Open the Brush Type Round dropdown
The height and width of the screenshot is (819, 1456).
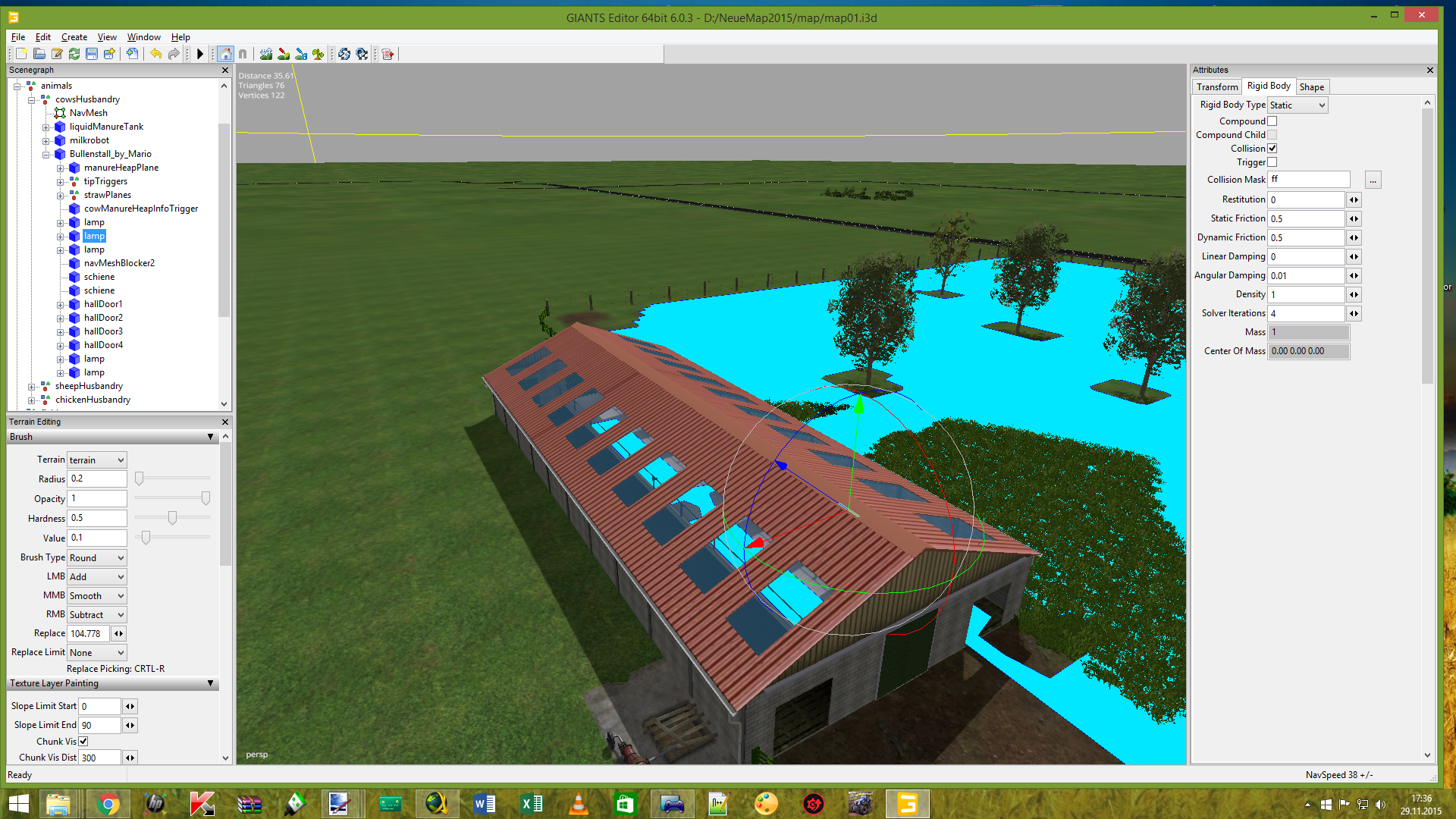click(97, 557)
